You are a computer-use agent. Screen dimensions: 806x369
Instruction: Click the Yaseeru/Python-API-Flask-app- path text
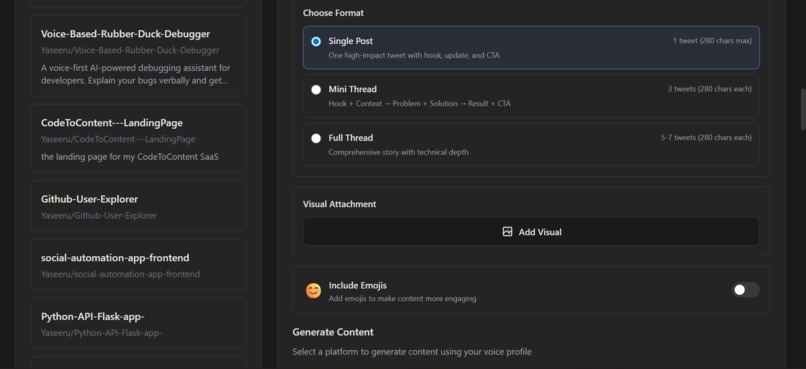(102, 333)
